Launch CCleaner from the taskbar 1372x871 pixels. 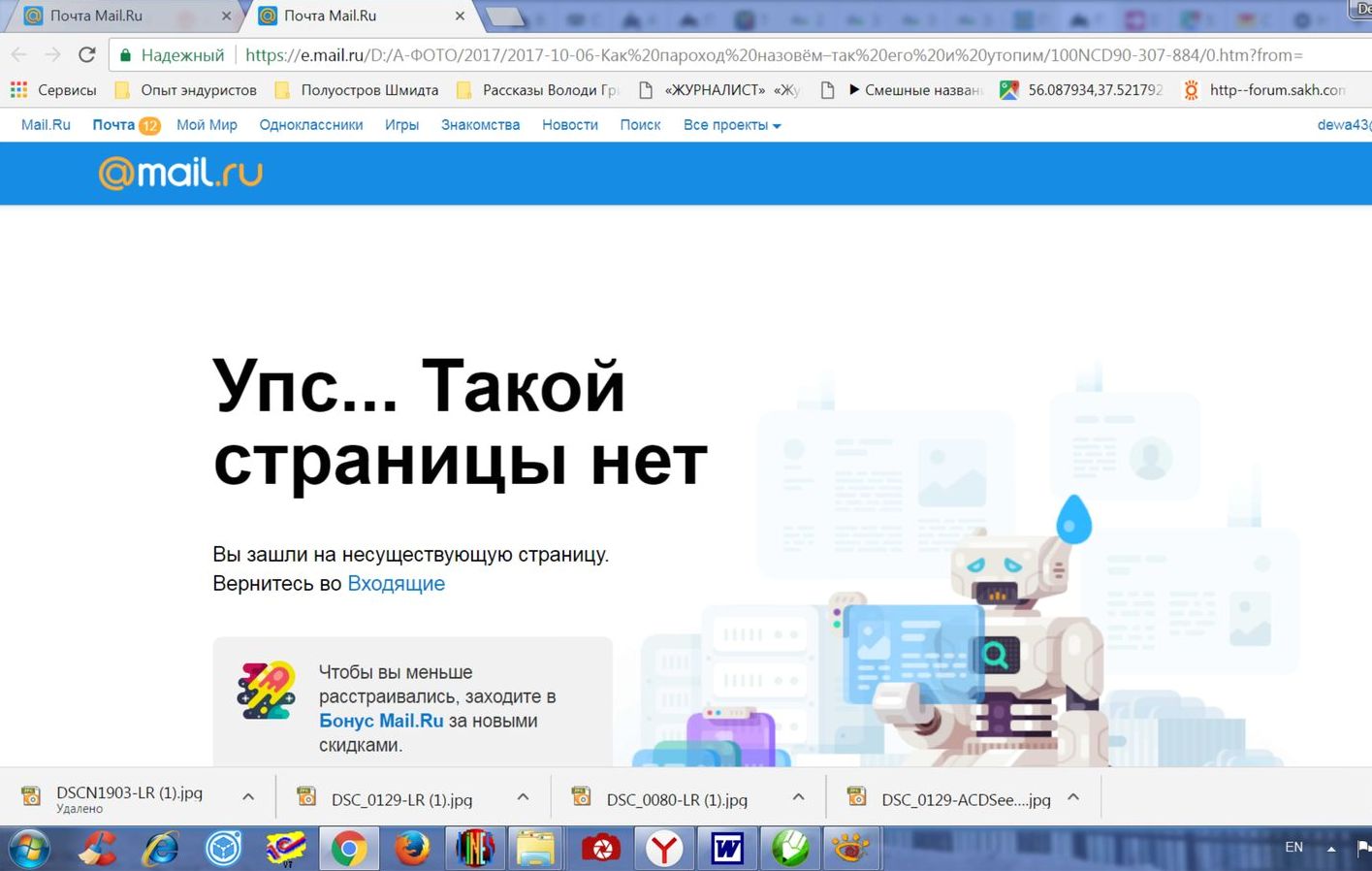click(x=98, y=850)
